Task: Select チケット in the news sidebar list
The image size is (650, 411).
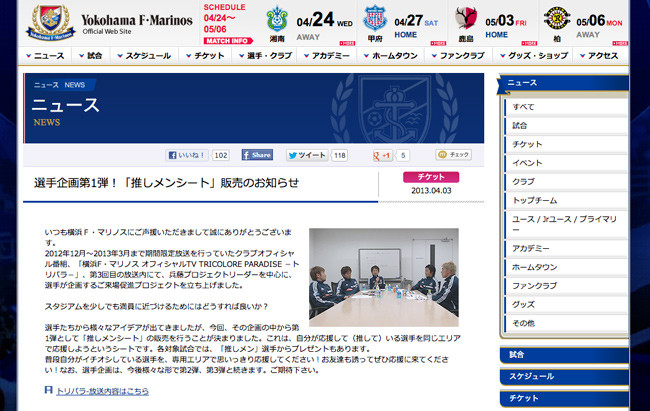Action: coord(566,144)
